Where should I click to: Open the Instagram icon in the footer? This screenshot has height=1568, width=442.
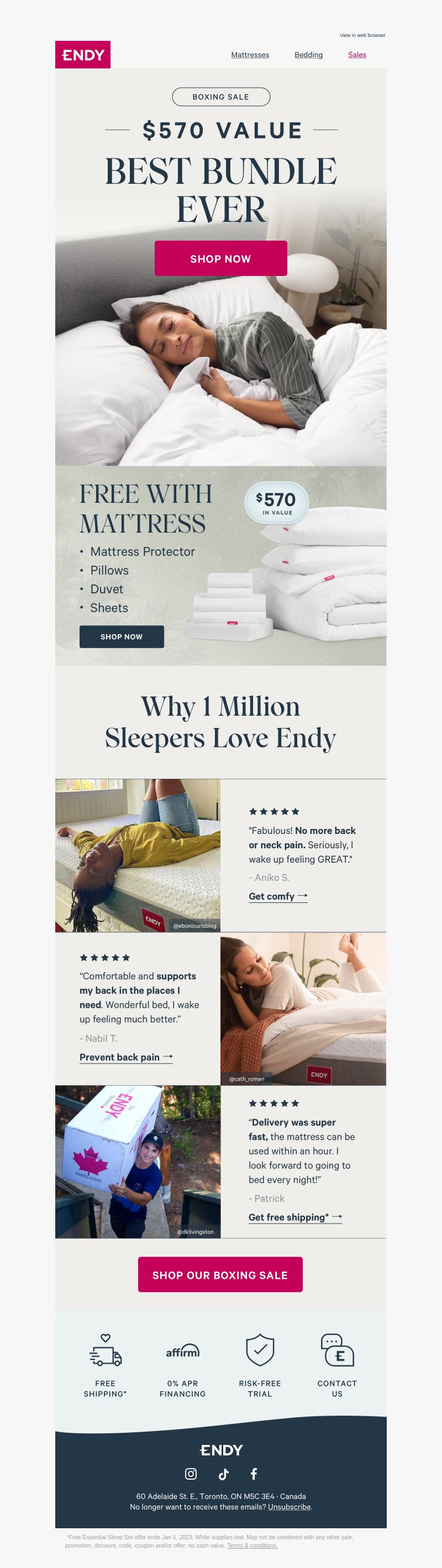click(x=191, y=1474)
